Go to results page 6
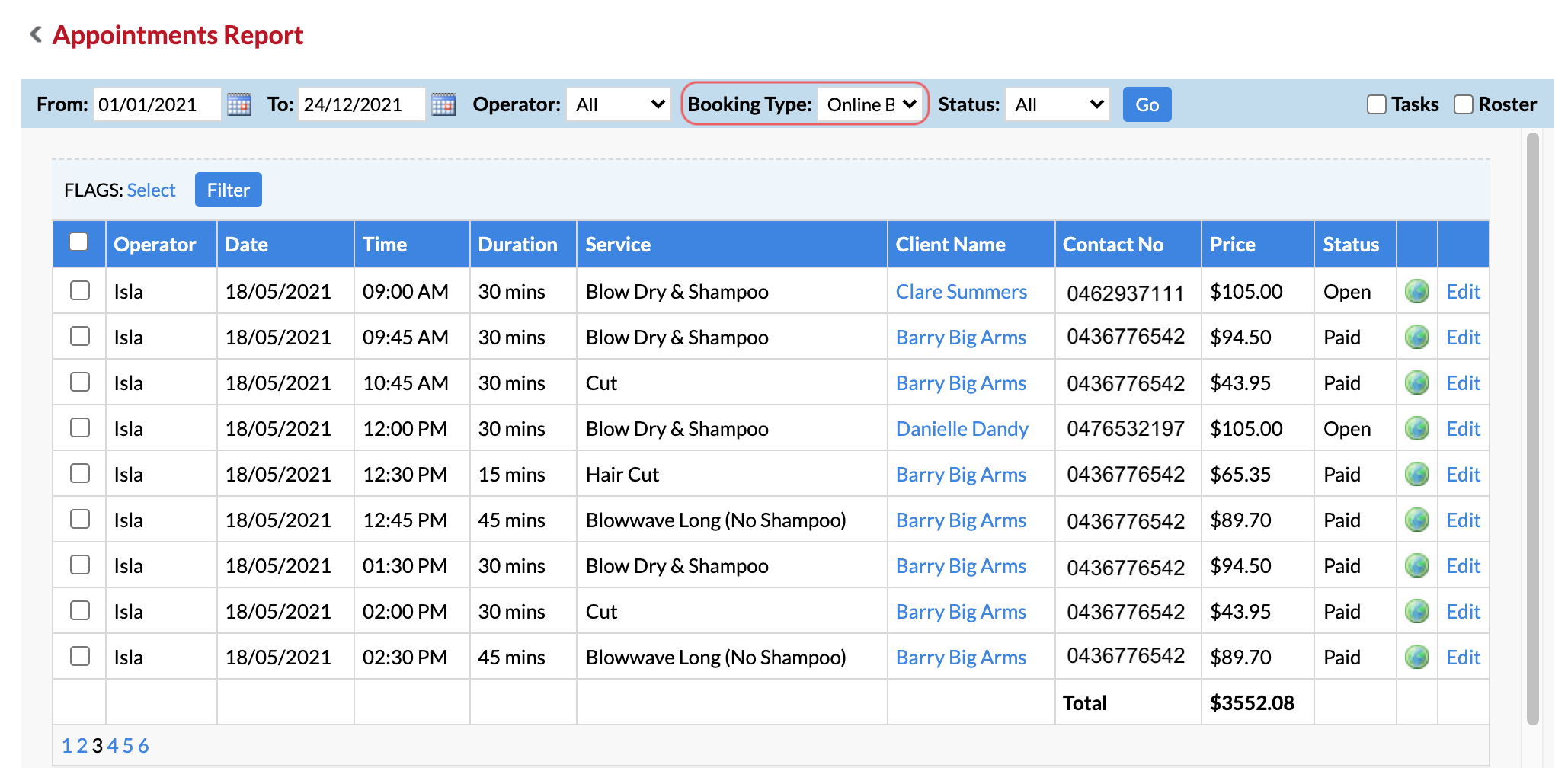The image size is (1568, 768). 143,746
